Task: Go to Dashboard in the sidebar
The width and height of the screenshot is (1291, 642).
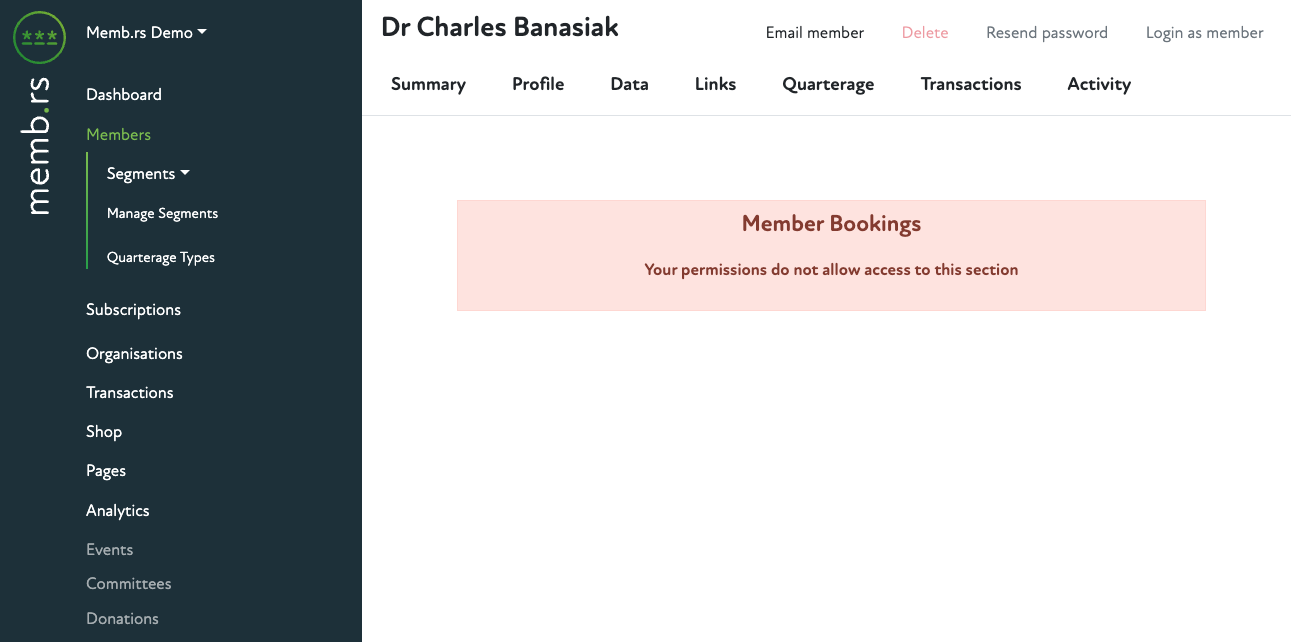Action: tap(124, 95)
